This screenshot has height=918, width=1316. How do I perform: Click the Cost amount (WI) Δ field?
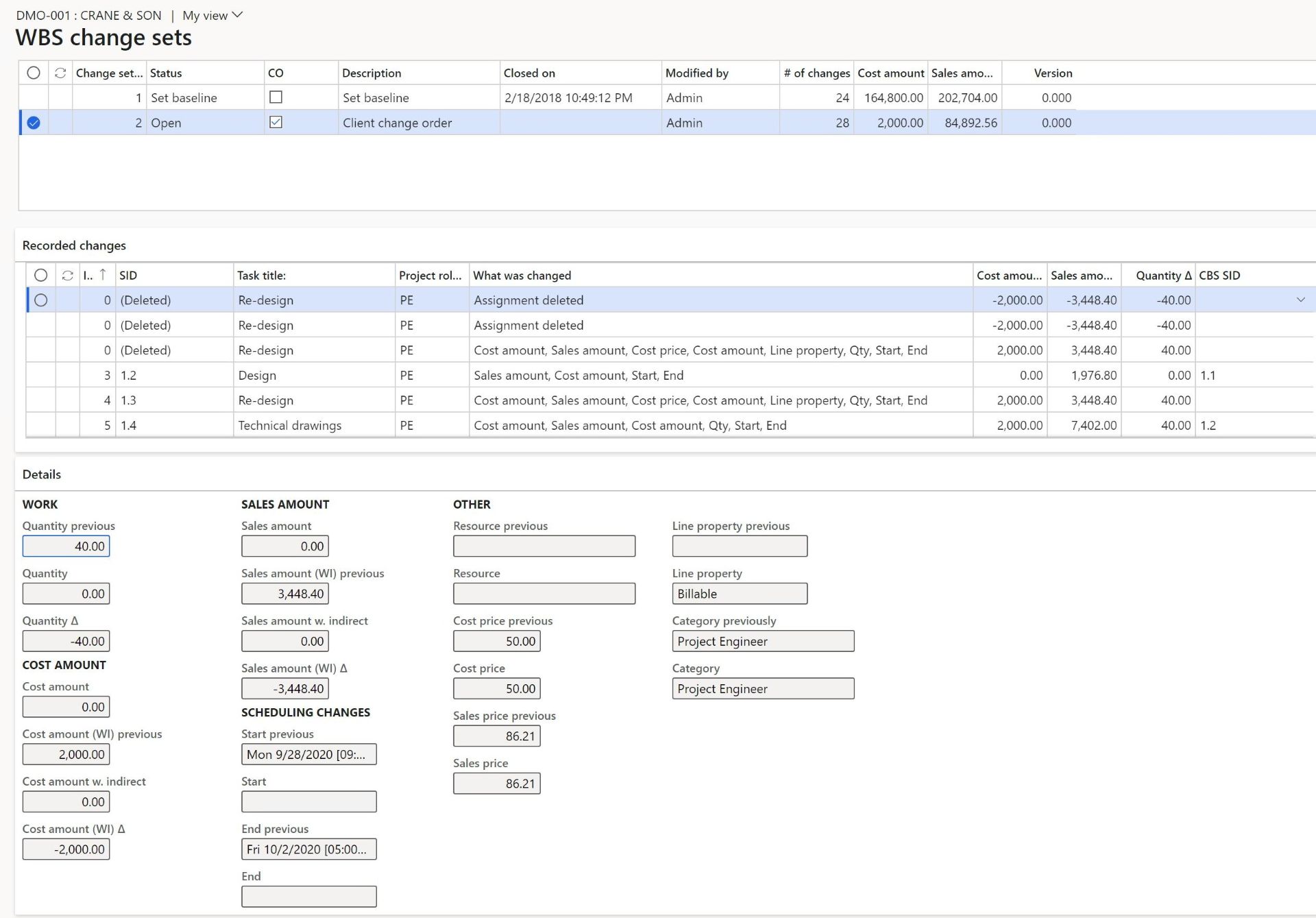pyautogui.click(x=66, y=849)
